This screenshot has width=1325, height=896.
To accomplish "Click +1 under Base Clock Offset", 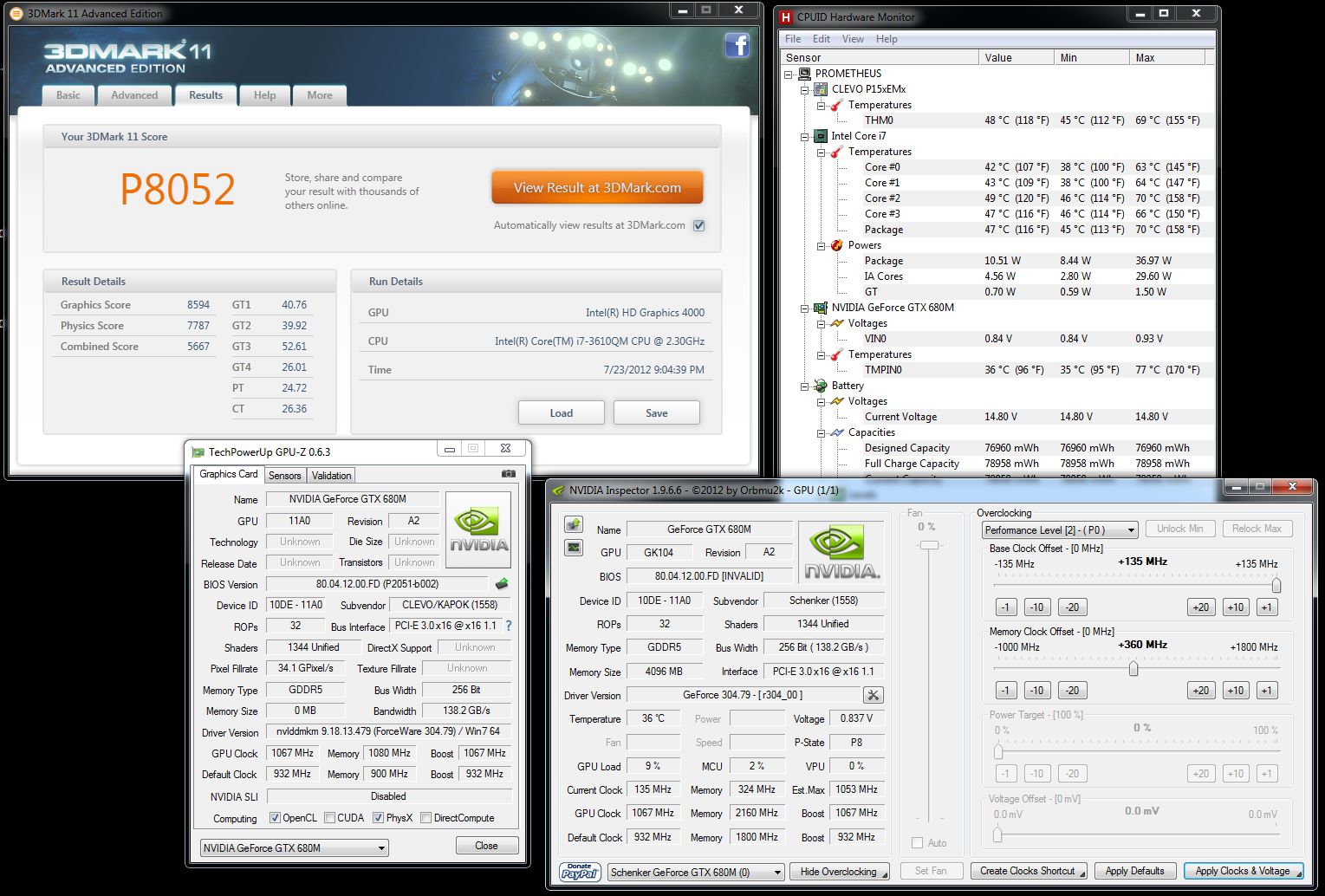I will pyautogui.click(x=1267, y=607).
